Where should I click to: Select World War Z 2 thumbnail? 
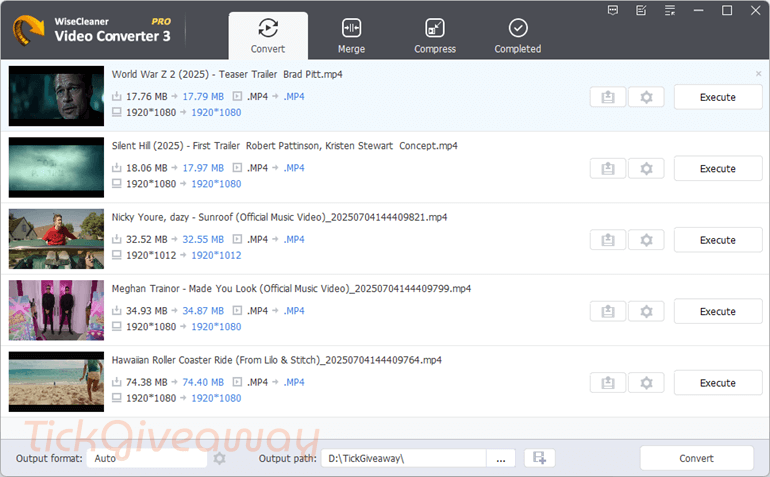click(56, 96)
